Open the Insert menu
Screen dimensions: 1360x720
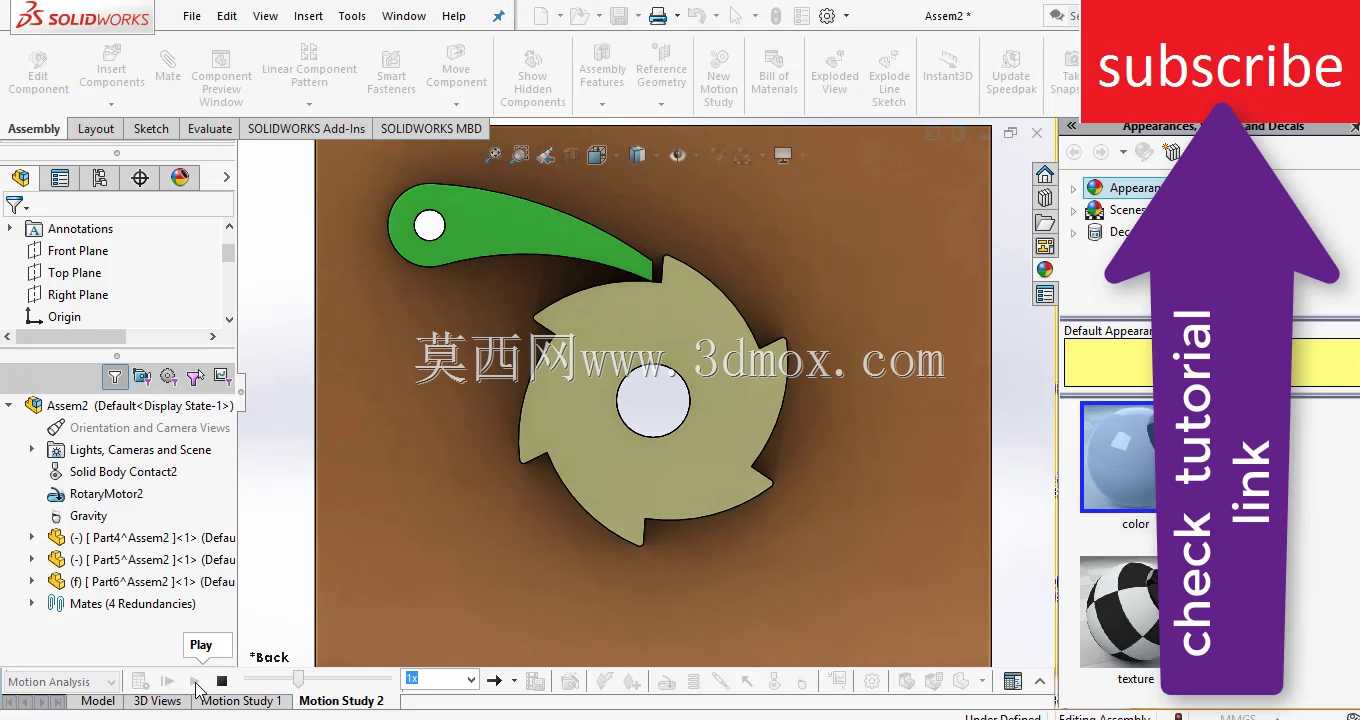308,16
